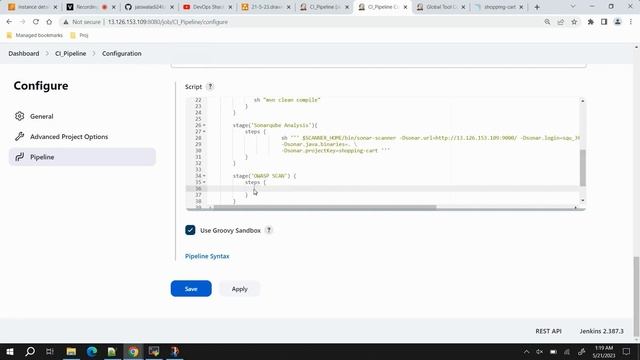The height and width of the screenshot is (360, 640).
Task: Show hidden system tray icons
Action: pyautogui.click(x=527, y=352)
